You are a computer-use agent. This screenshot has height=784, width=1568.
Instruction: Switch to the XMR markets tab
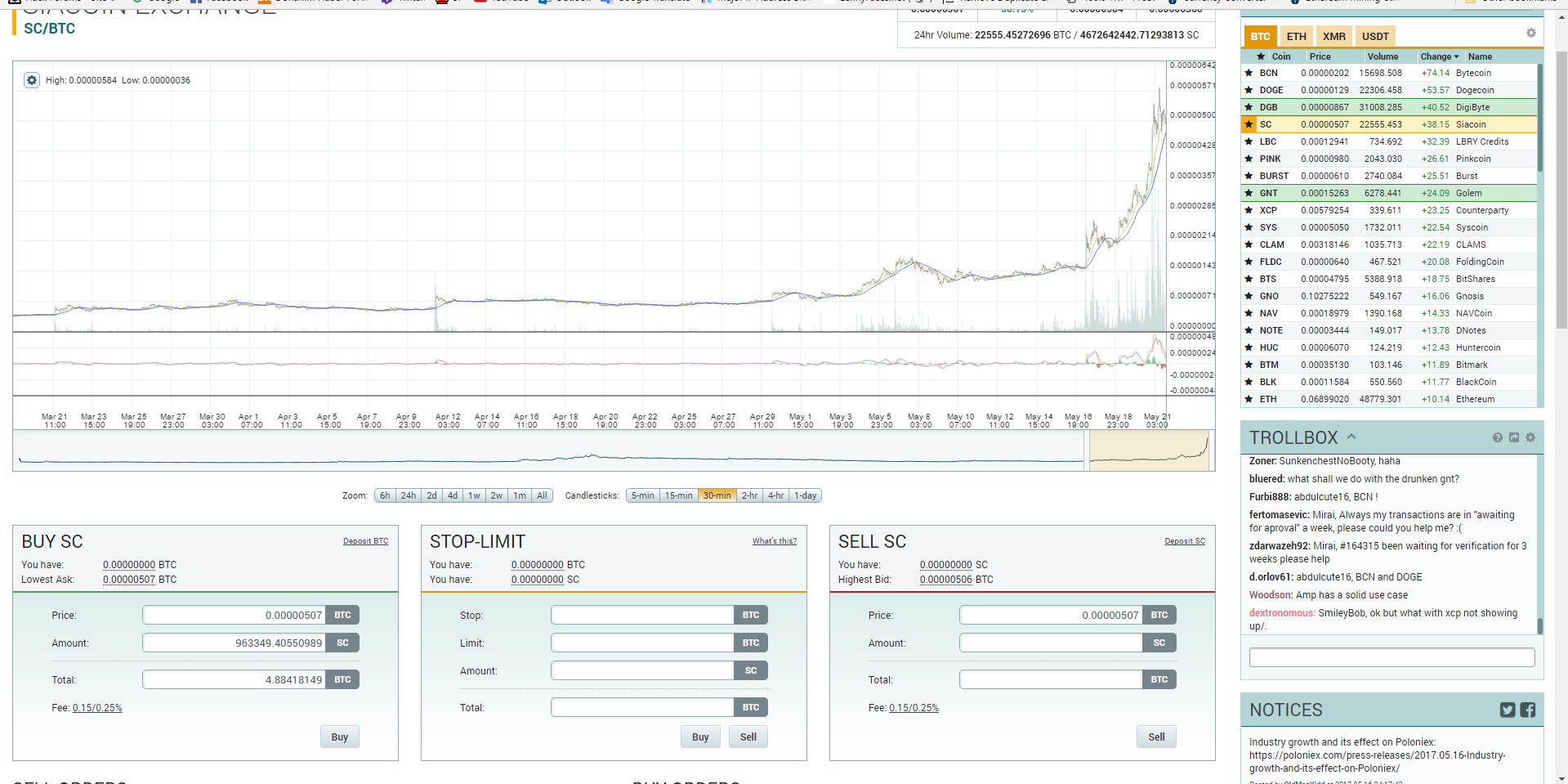coord(1333,36)
